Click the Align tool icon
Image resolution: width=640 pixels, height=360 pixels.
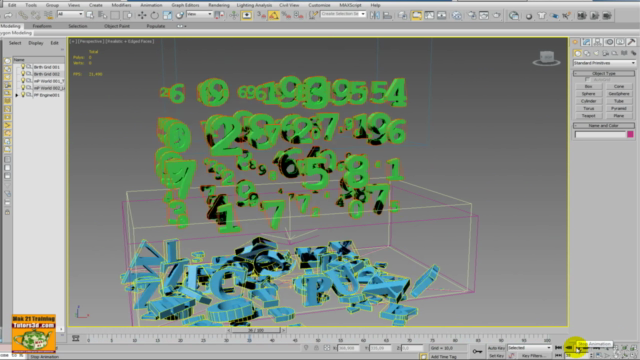pyautogui.click(x=387, y=16)
